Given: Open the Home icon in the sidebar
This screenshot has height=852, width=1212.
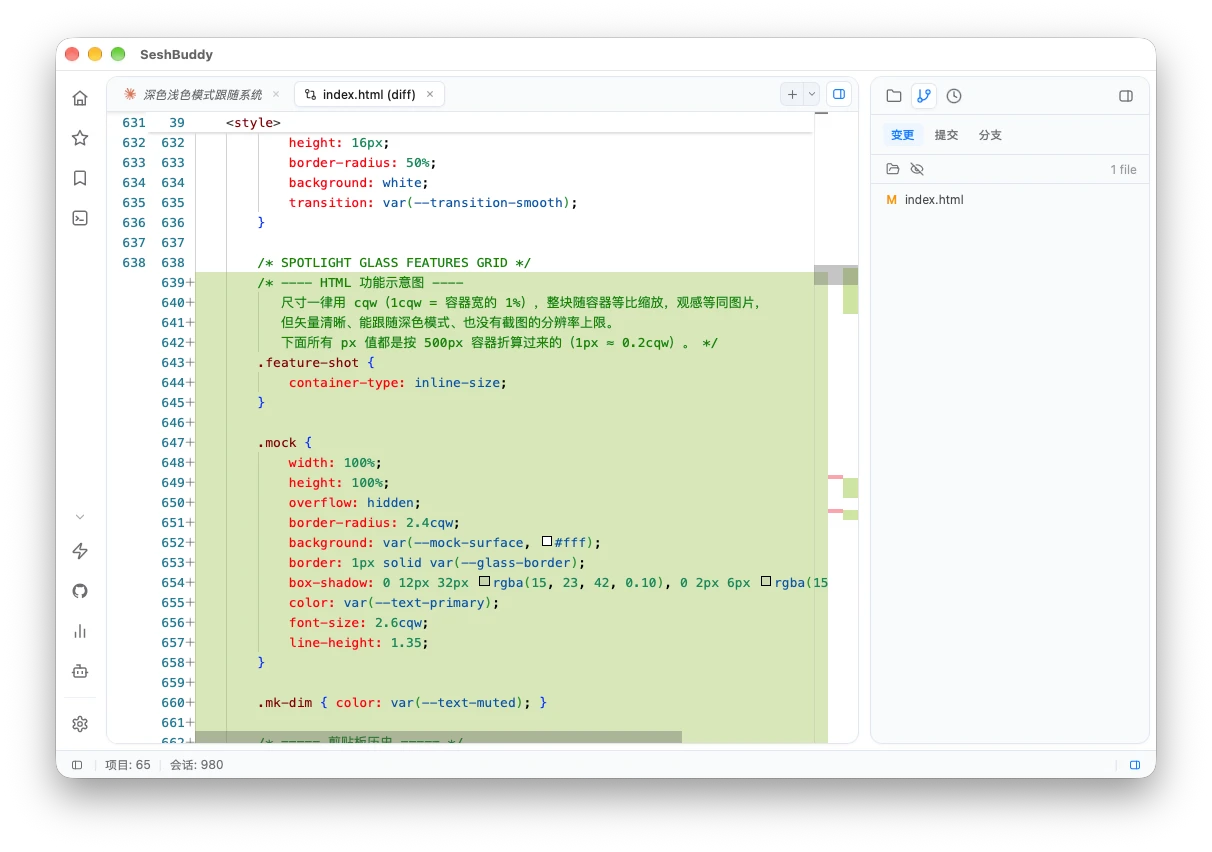Looking at the screenshot, I should point(80,98).
